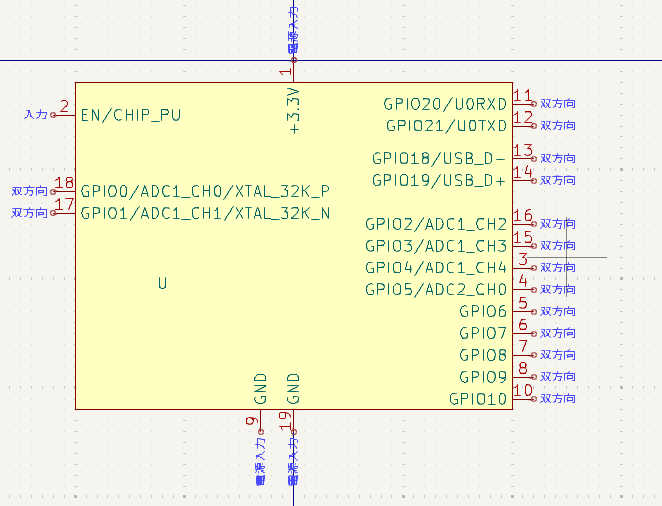The height and width of the screenshot is (506, 662).
Task: Select the GPIO18/USB_D- pin name
Action: point(439,158)
